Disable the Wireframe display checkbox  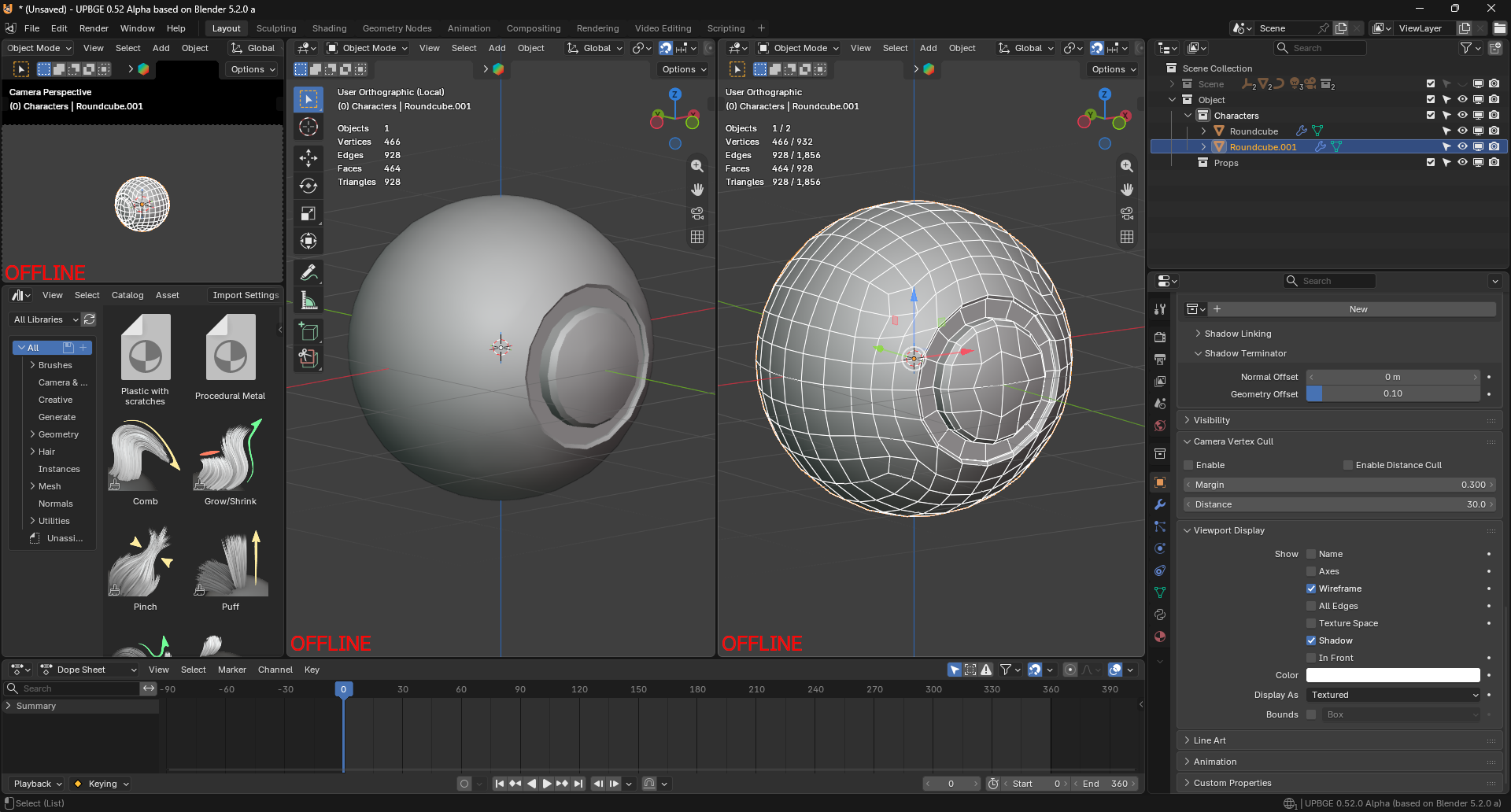click(1311, 589)
